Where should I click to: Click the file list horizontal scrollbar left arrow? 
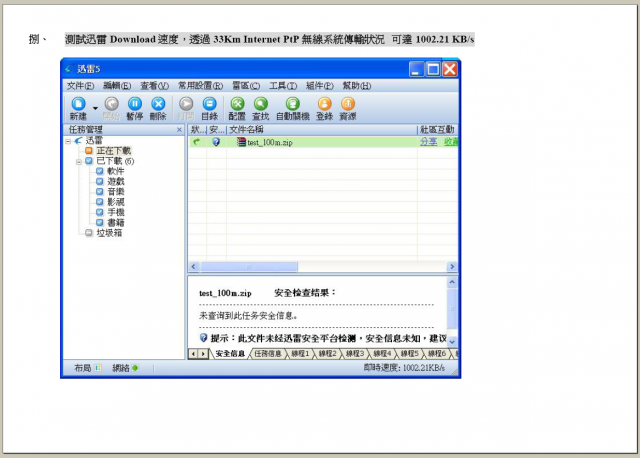click(193, 267)
